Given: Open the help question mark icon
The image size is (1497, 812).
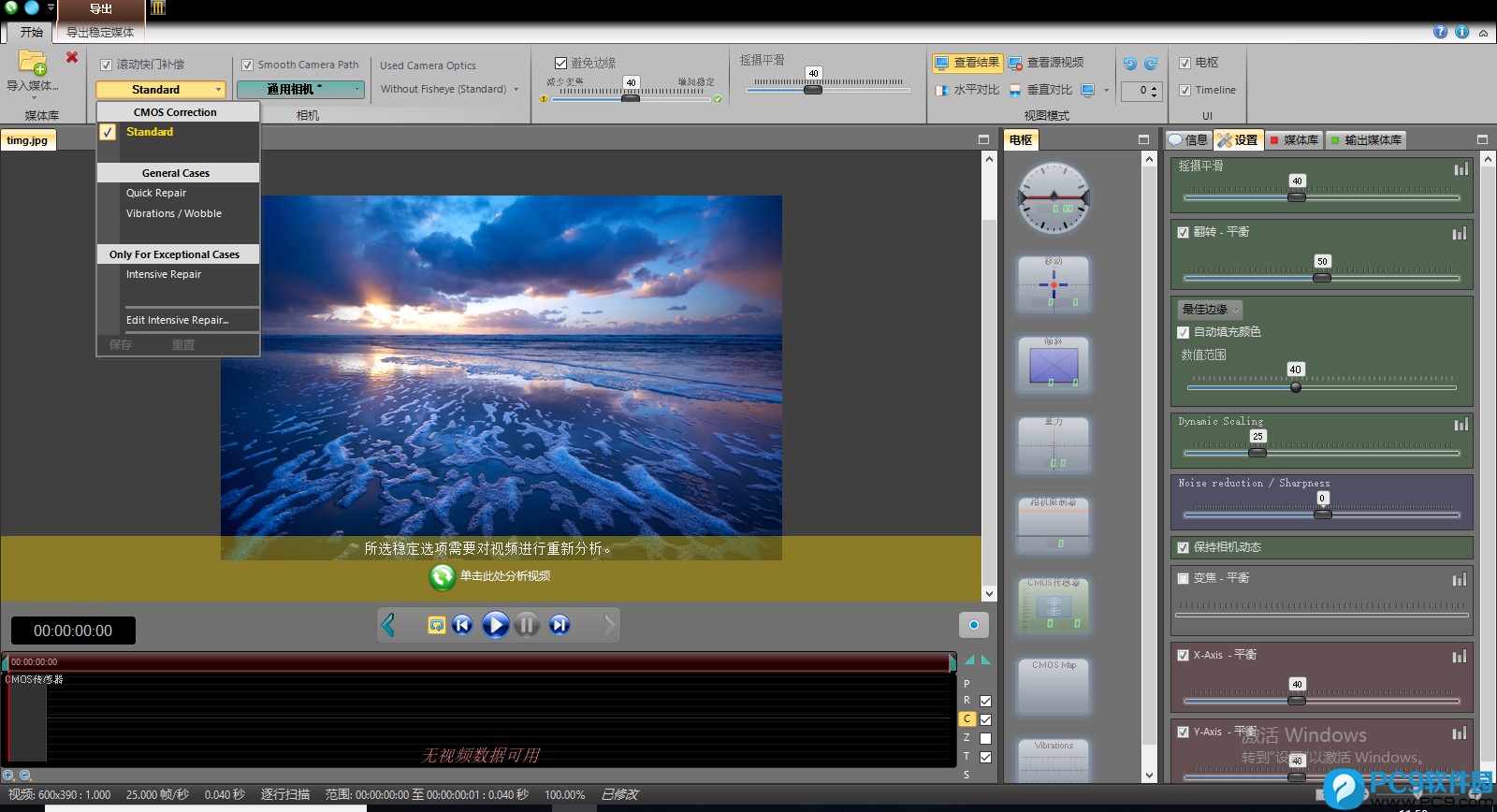Looking at the screenshot, I should [x=1440, y=32].
